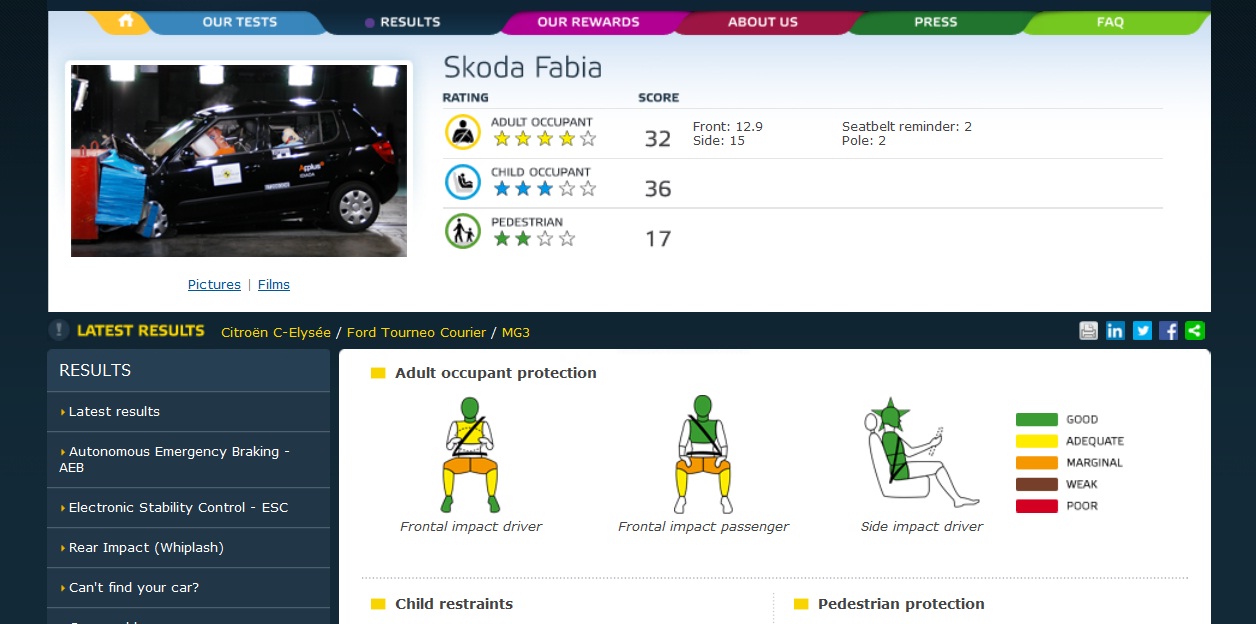Open the Press tab

[936, 22]
